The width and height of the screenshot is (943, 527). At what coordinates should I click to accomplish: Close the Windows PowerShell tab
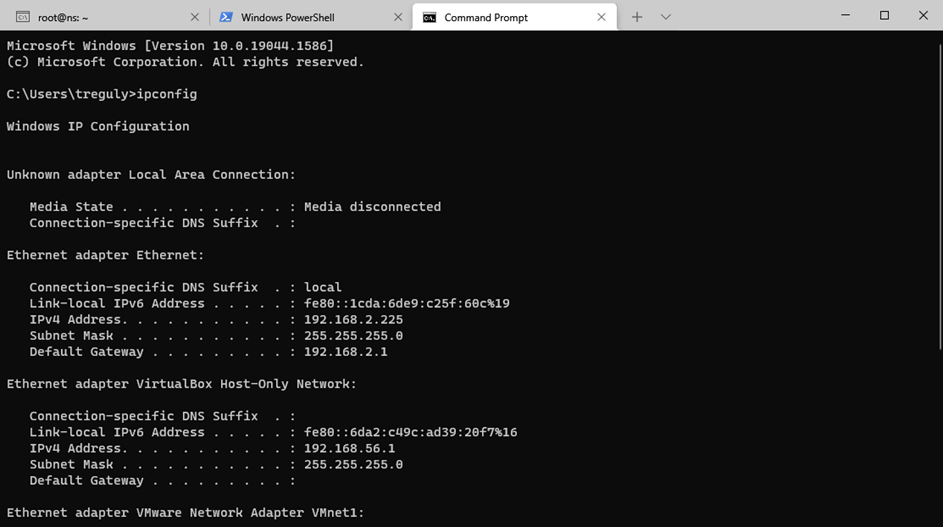(x=398, y=17)
